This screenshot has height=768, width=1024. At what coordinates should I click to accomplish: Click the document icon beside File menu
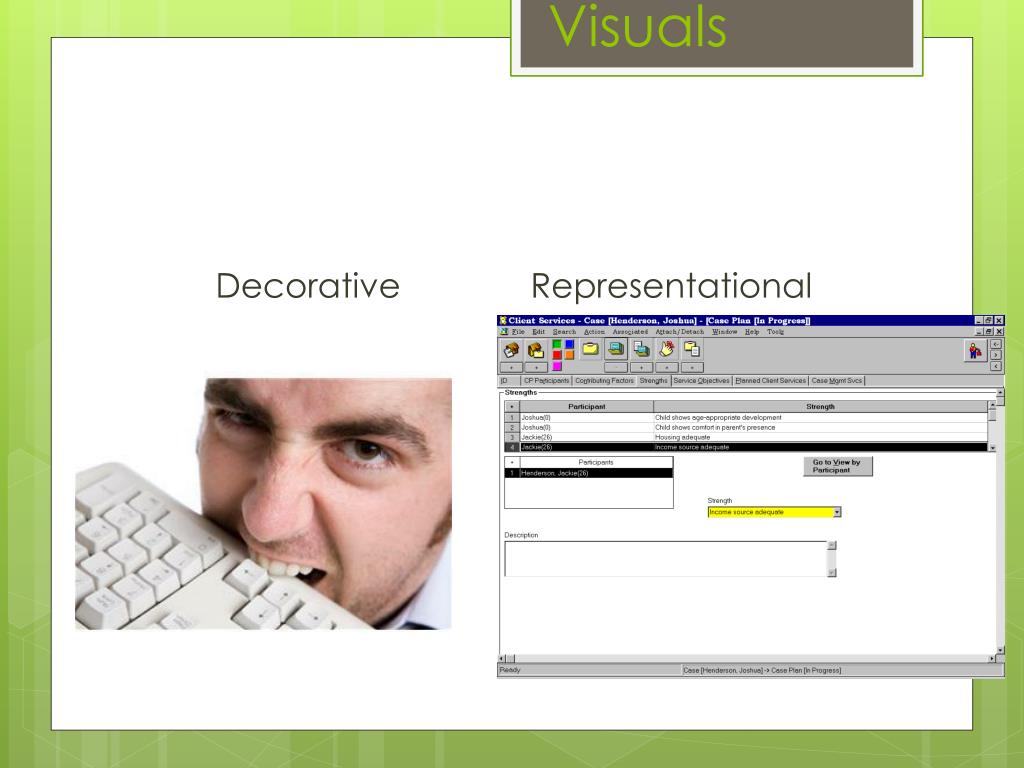[x=504, y=332]
